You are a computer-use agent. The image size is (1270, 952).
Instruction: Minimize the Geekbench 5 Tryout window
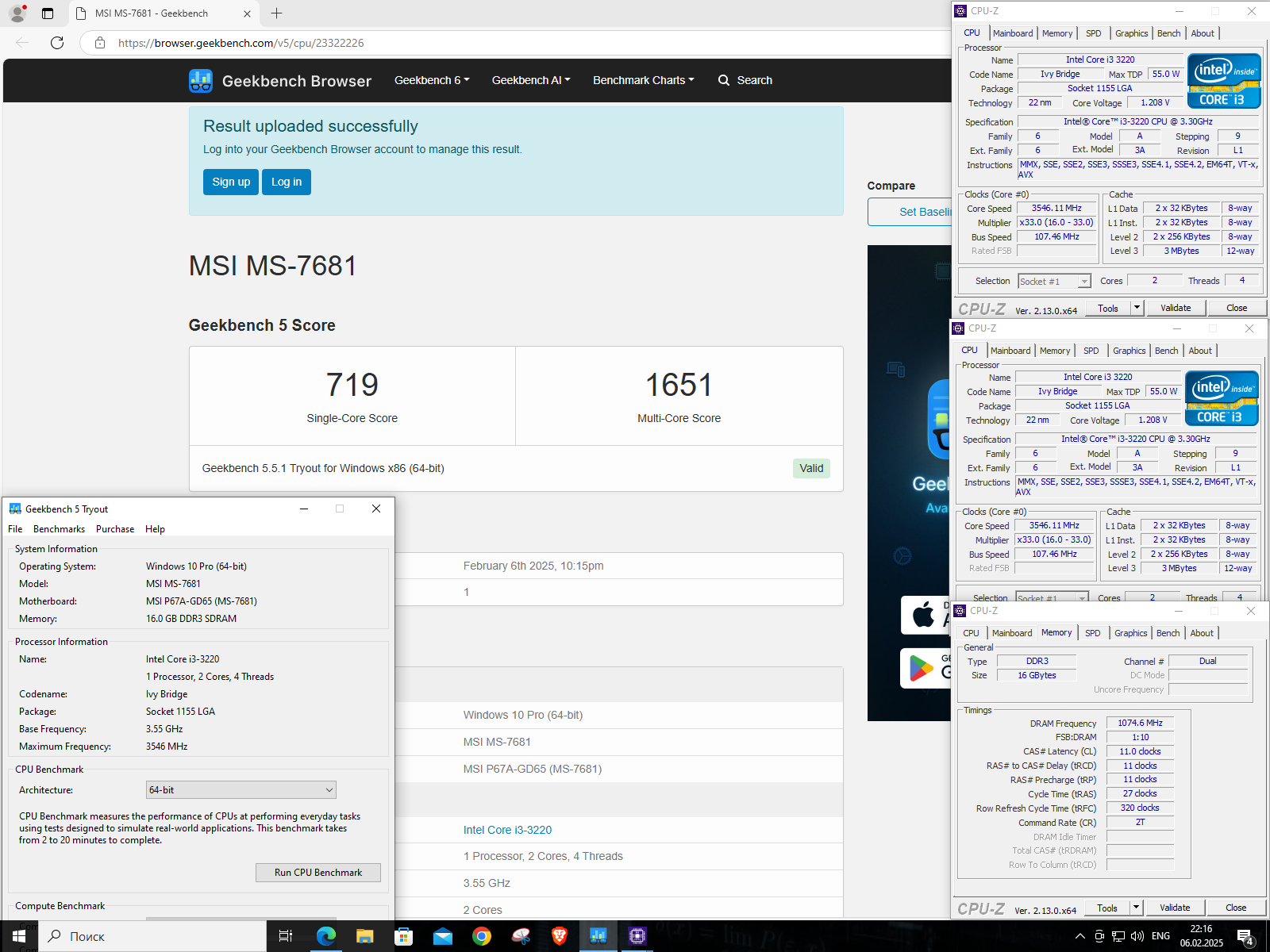coord(304,509)
